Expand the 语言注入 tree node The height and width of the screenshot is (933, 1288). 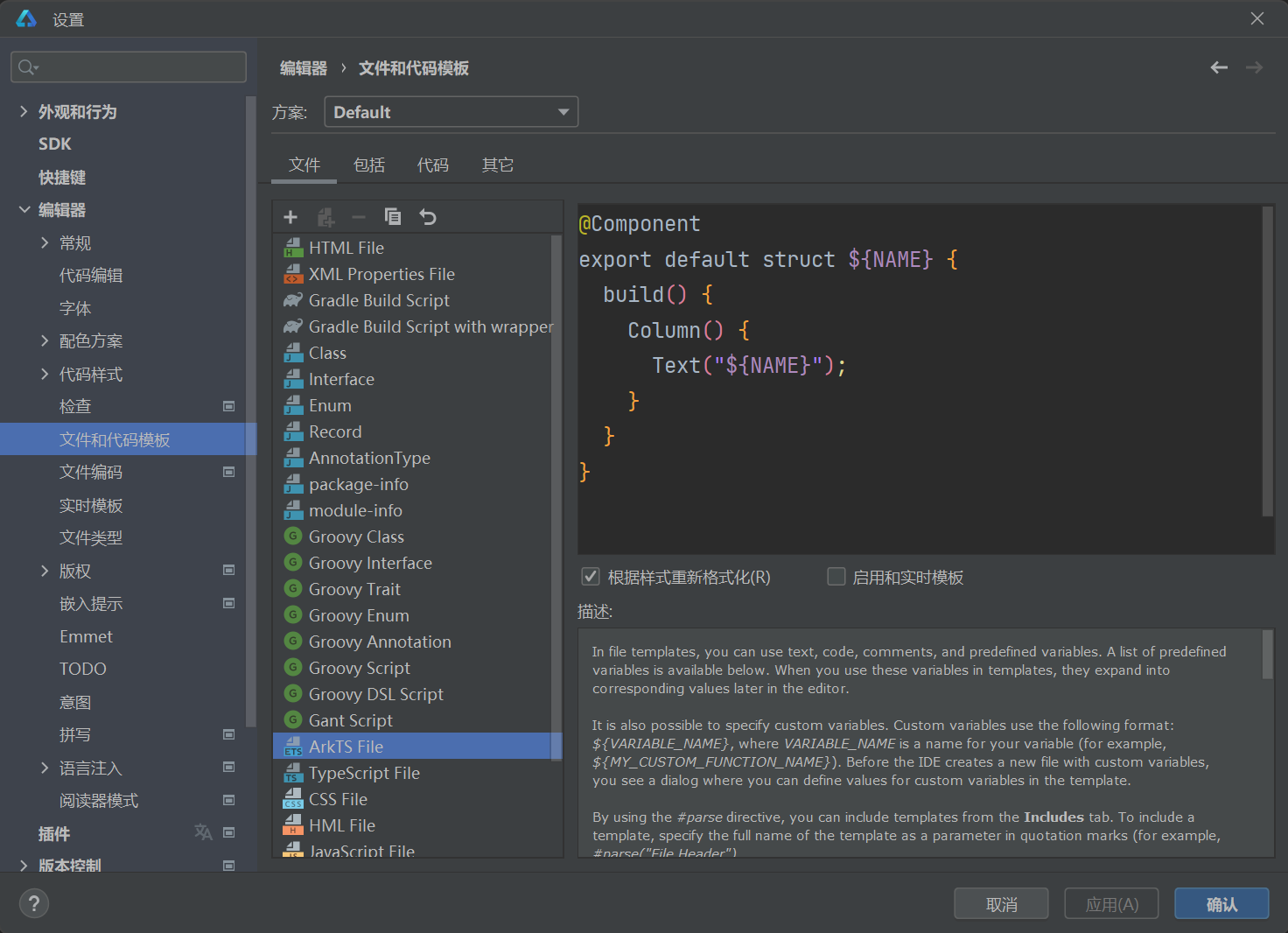tap(45, 768)
